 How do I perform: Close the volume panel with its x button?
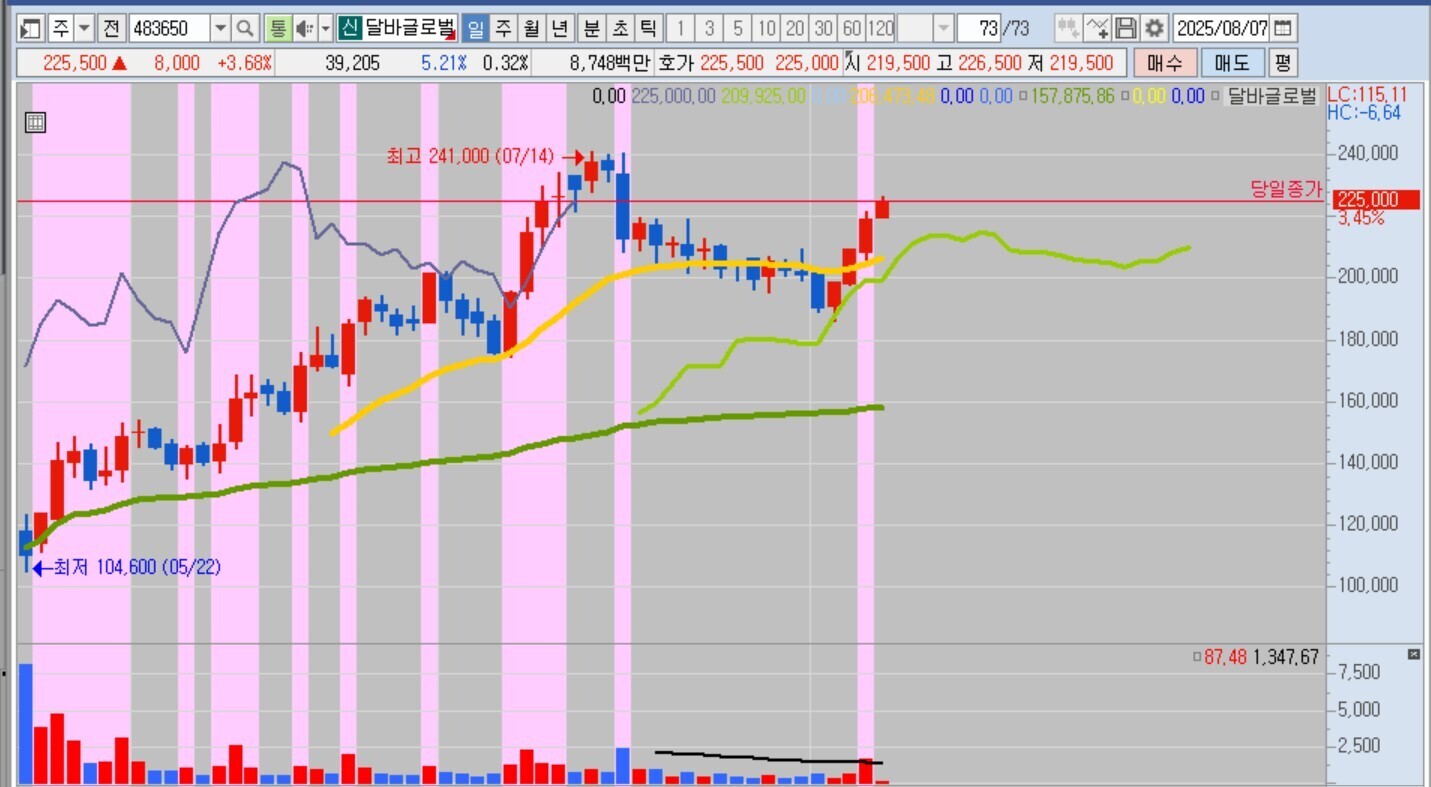click(1413, 654)
